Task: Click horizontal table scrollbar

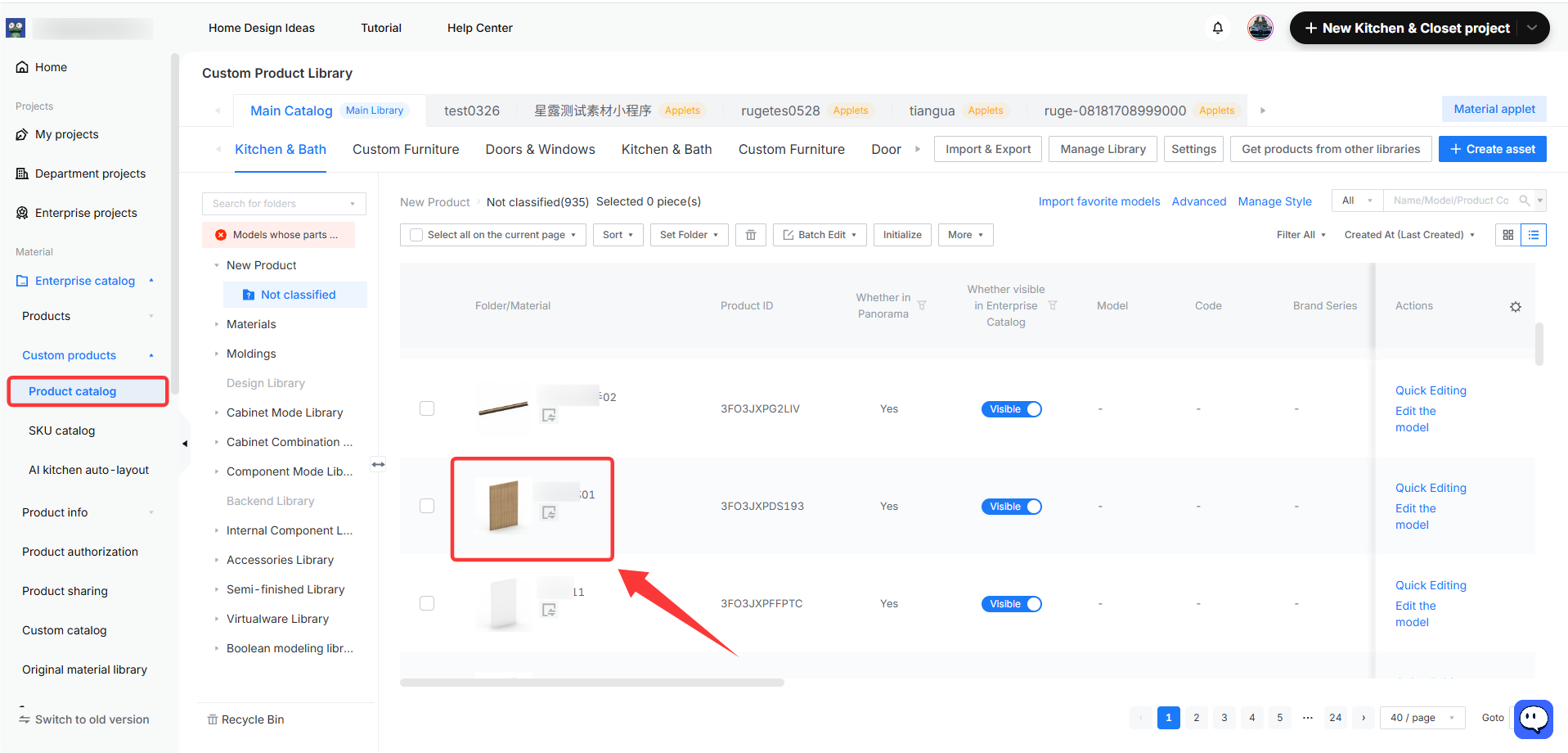Action: (592, 683)
